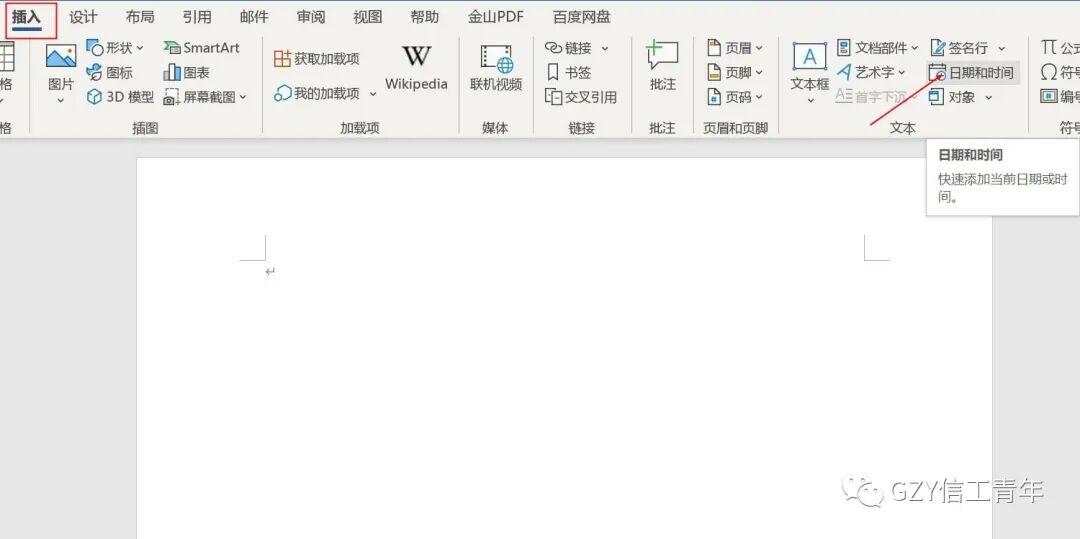The image size is (1080, 539).
Task: Click the 图片 picture icon
Action: (61, 56)
